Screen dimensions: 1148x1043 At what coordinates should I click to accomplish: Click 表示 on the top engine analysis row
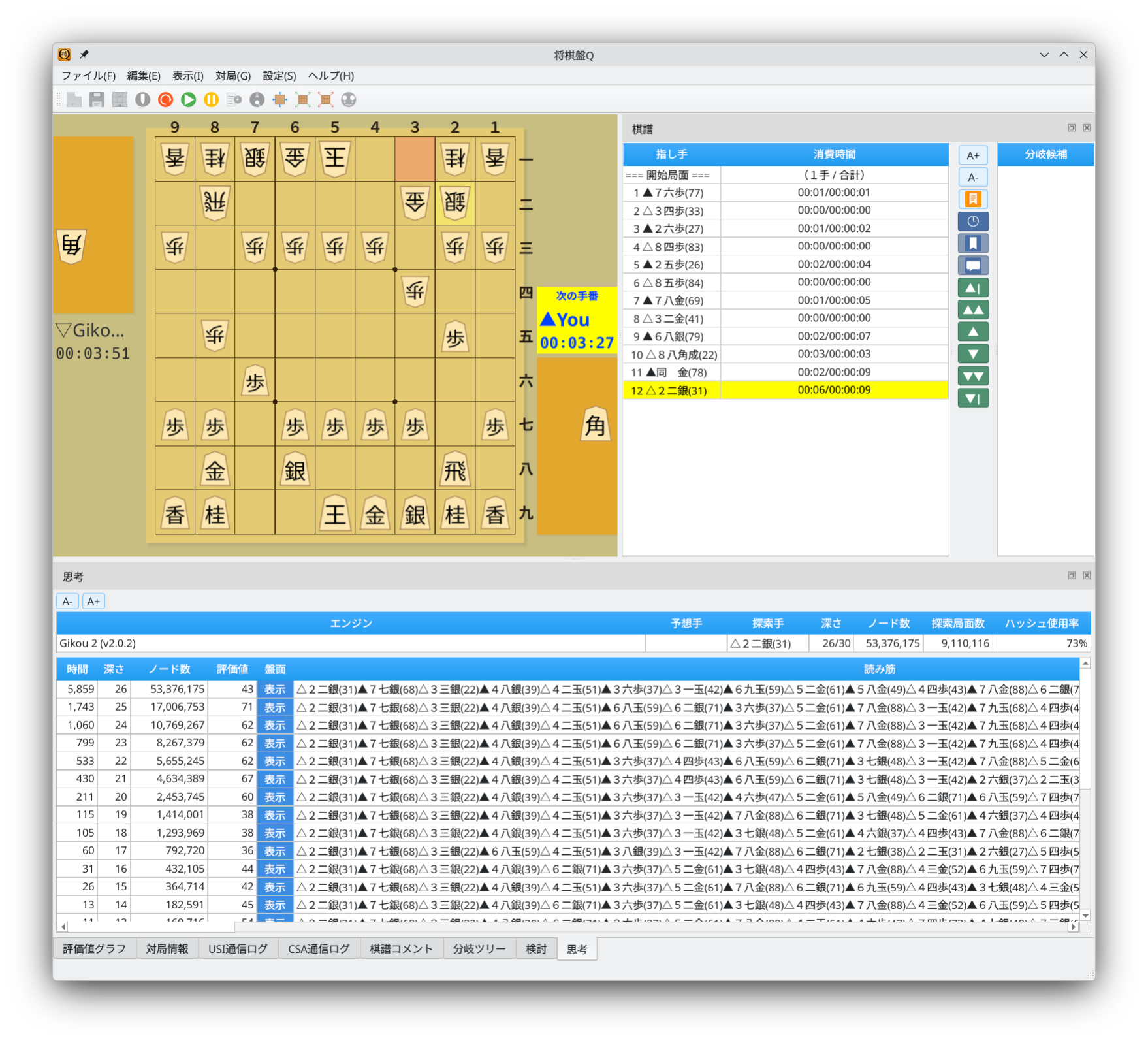(x=274, y=688)
